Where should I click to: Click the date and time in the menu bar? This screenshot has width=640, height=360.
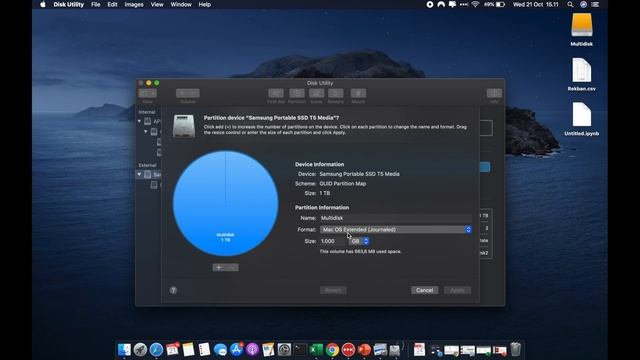(x=536, y=4)
